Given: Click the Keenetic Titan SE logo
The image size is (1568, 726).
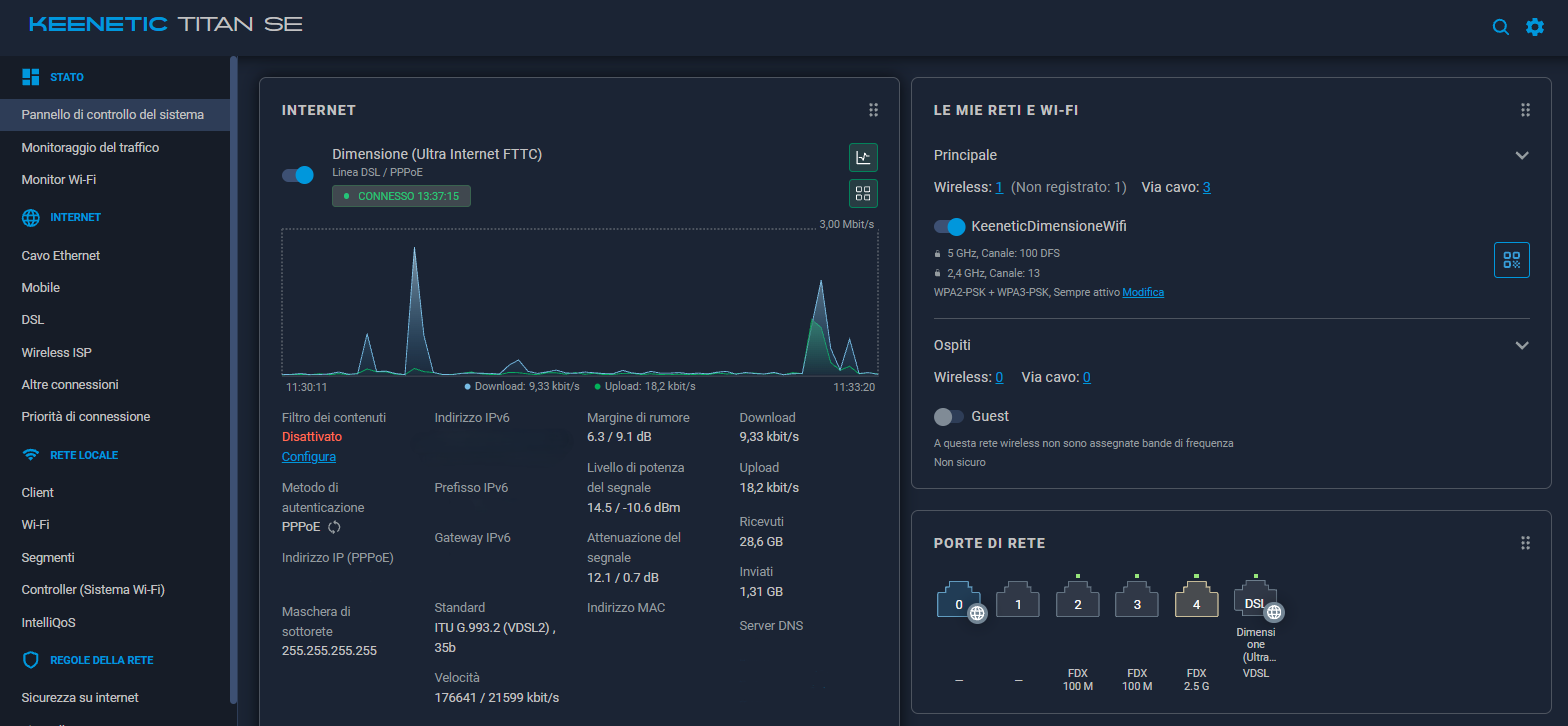Looking at the screenshot, I should point(166,24).
